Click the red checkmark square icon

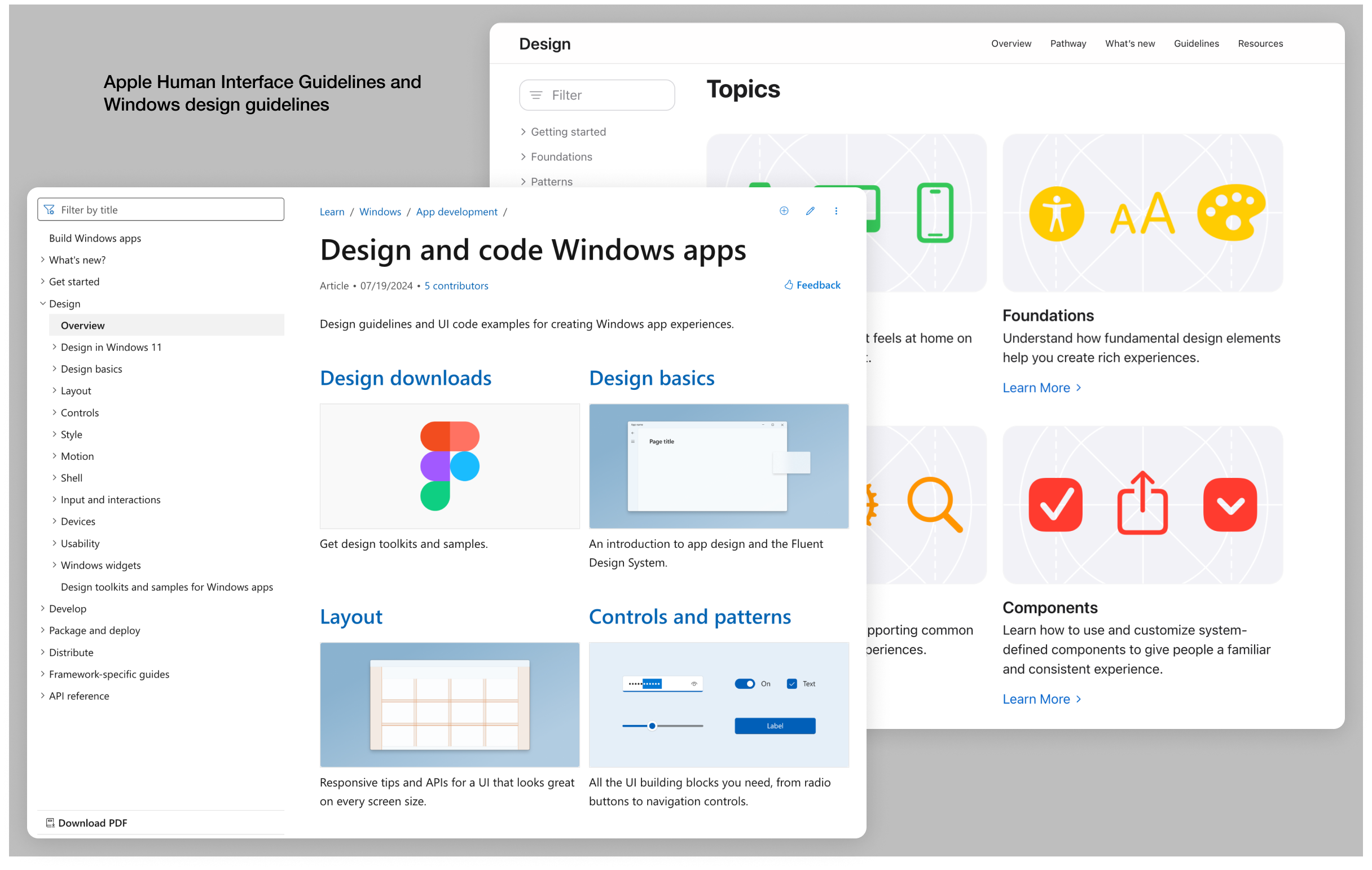pos(1055,505)
